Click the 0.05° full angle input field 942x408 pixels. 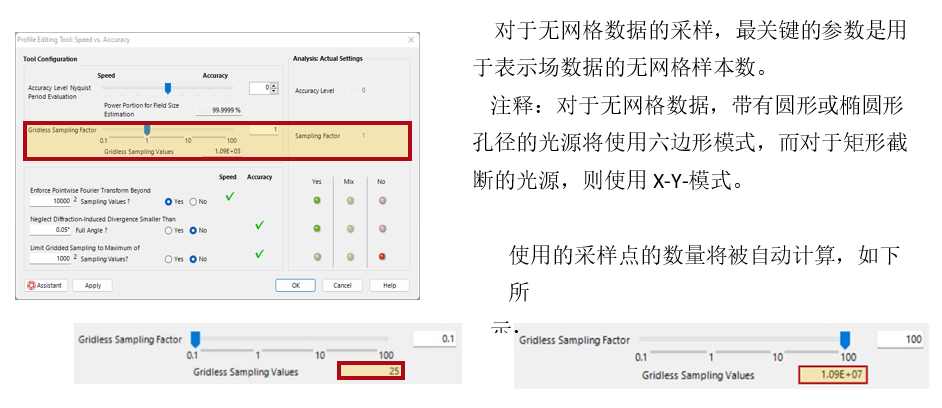coord(50,230)
